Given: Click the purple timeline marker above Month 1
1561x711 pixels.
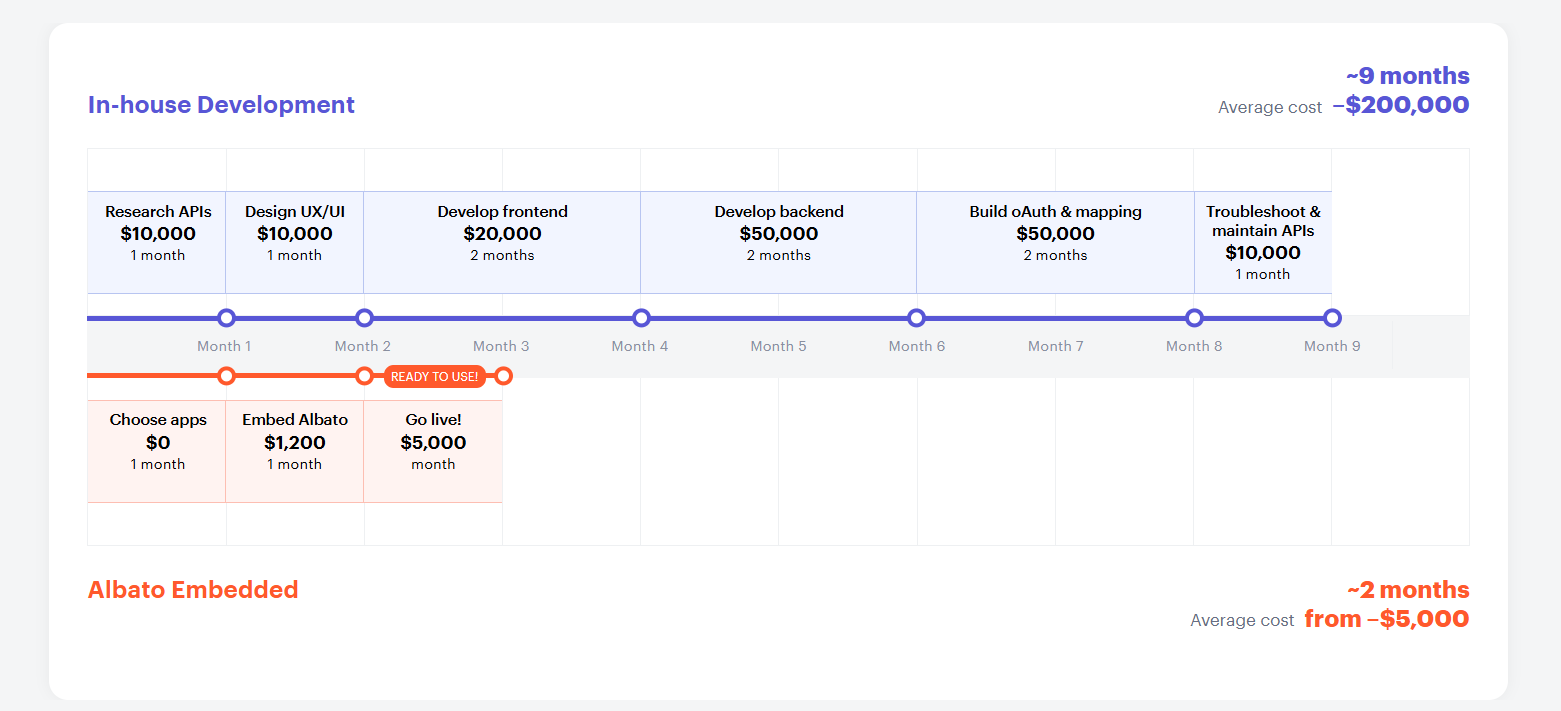Looking at the screenshot, I should tap(226, 318).
